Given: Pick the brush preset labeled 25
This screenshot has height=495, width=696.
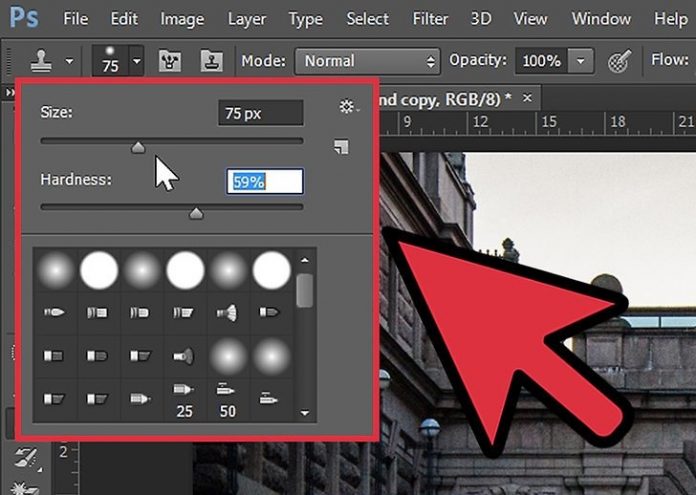Looking at the screenshot, I should (184, 398).
